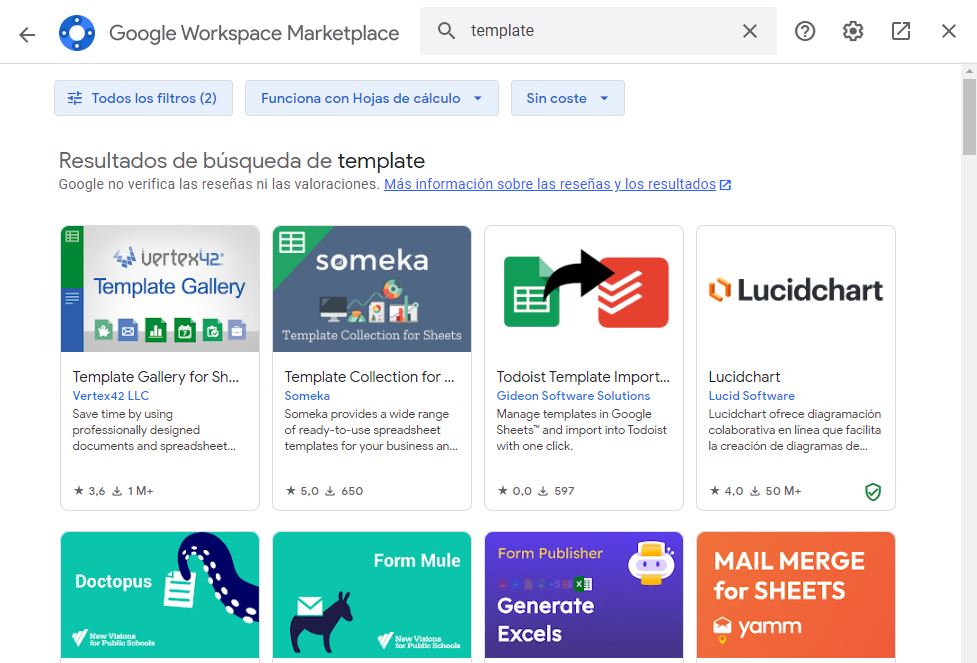The height and width of the screenshot is (663, 977).
Task: Open Todos los filtros (2) button
Action: [x=143, y=98]
